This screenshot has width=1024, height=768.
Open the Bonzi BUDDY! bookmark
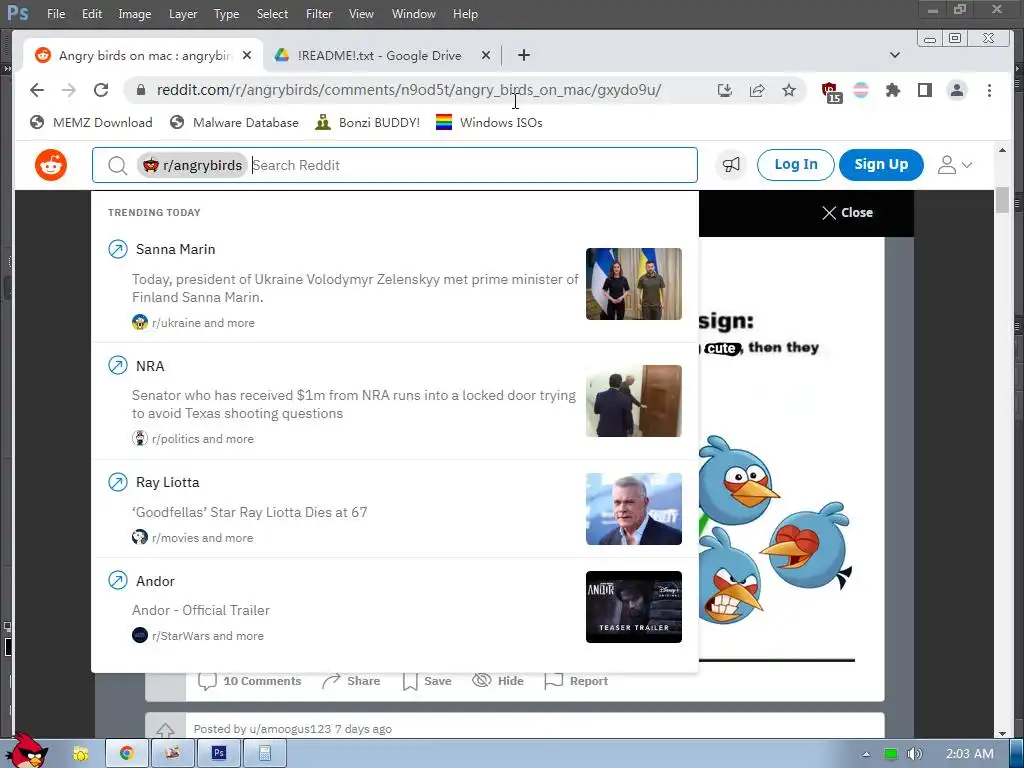click(x=367, y=122)
